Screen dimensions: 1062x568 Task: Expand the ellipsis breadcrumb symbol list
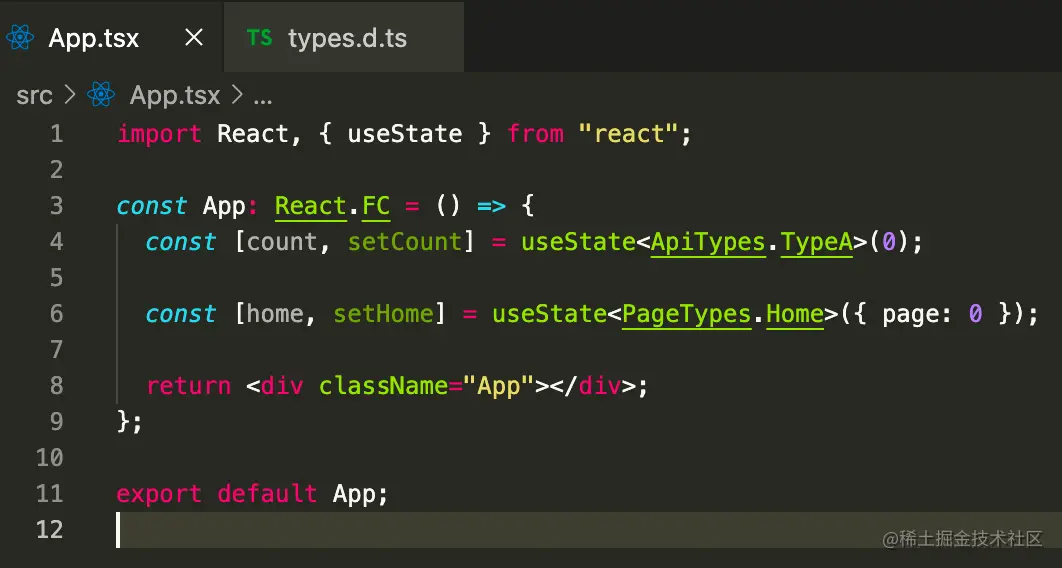263,96
